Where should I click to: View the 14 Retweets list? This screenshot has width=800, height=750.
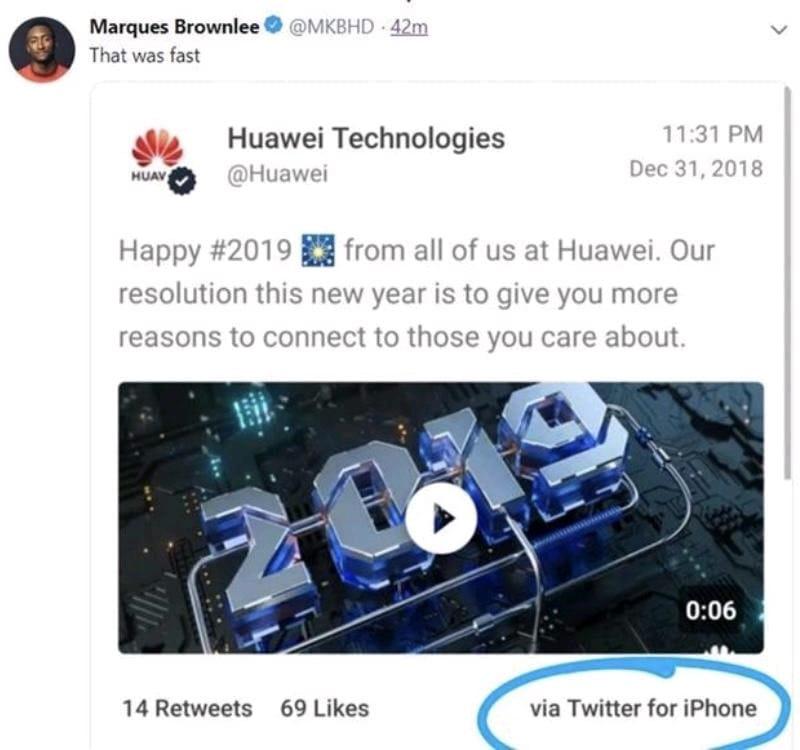pos(187,708)
